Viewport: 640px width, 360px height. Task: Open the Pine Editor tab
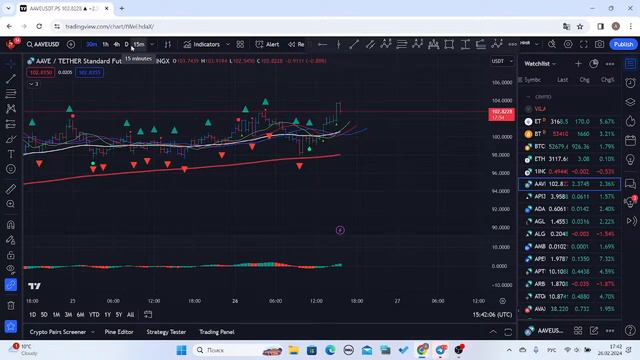click(119, 332)
